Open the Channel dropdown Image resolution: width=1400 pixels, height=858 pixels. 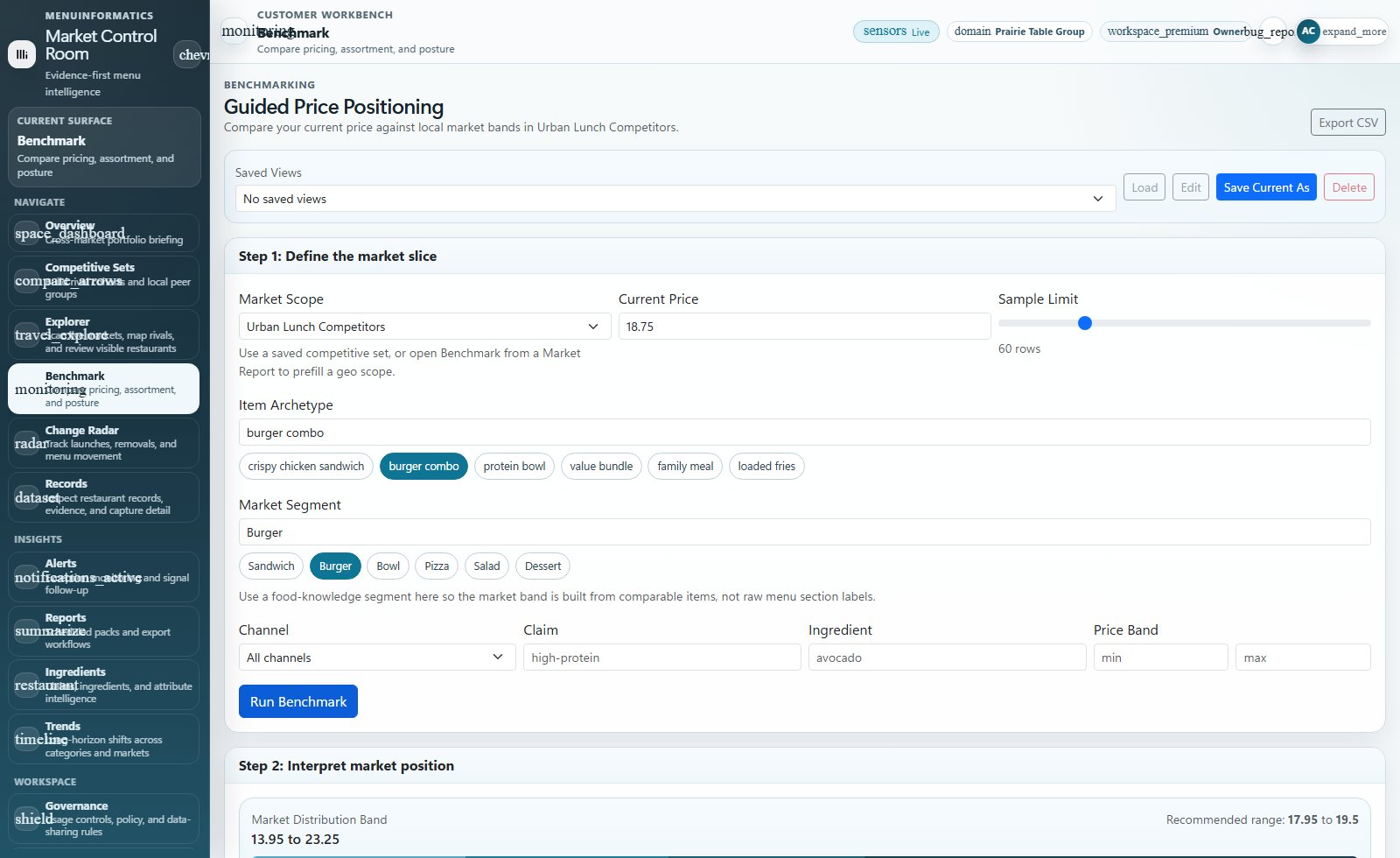pyautogui.click(x=377, y=658)
